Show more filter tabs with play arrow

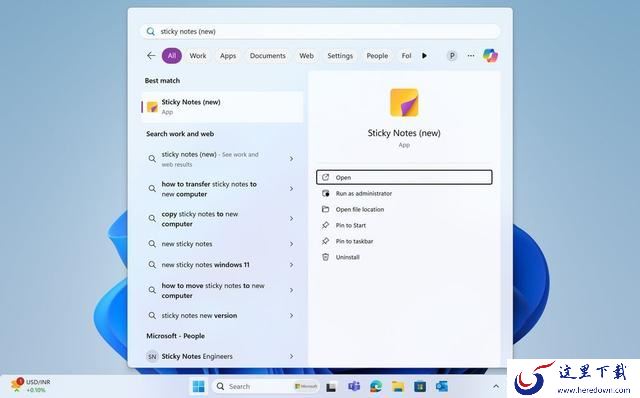pos(424,56)
